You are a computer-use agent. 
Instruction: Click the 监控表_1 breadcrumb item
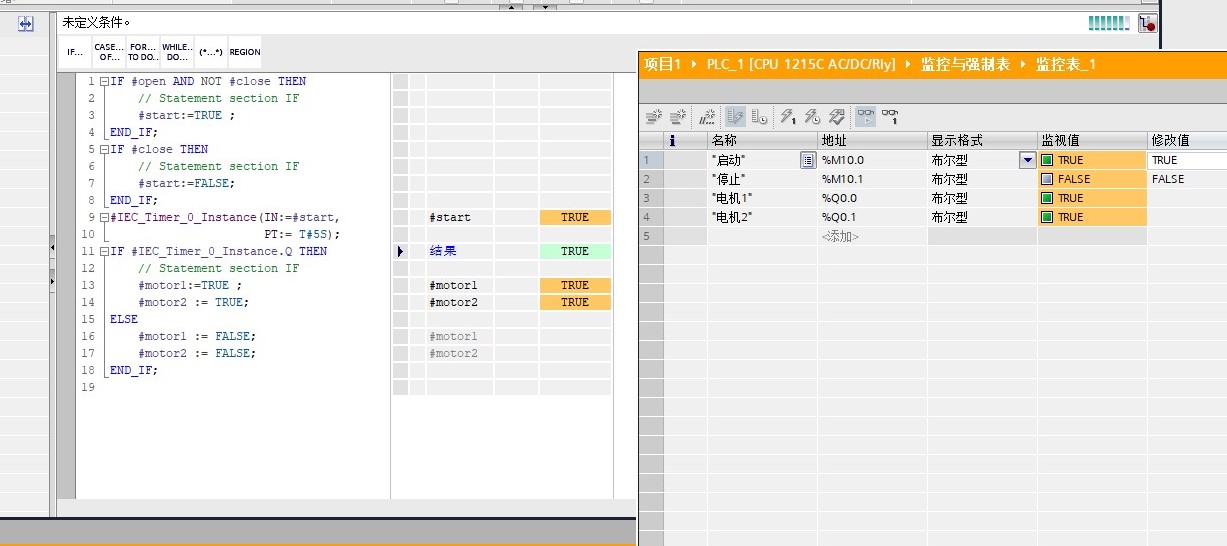pos(1065,64)
